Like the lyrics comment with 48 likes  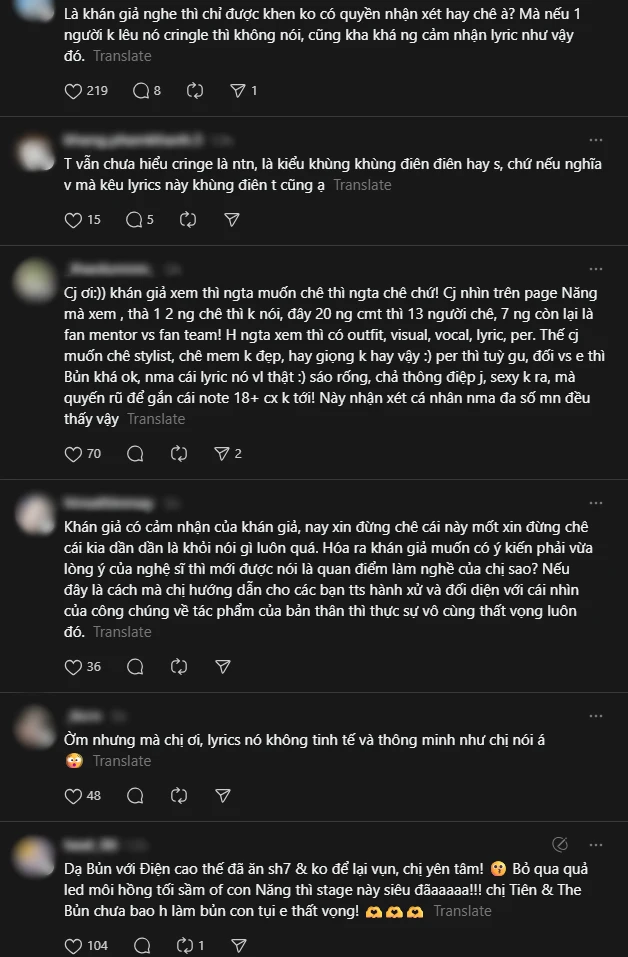click(x=73, y=795)
